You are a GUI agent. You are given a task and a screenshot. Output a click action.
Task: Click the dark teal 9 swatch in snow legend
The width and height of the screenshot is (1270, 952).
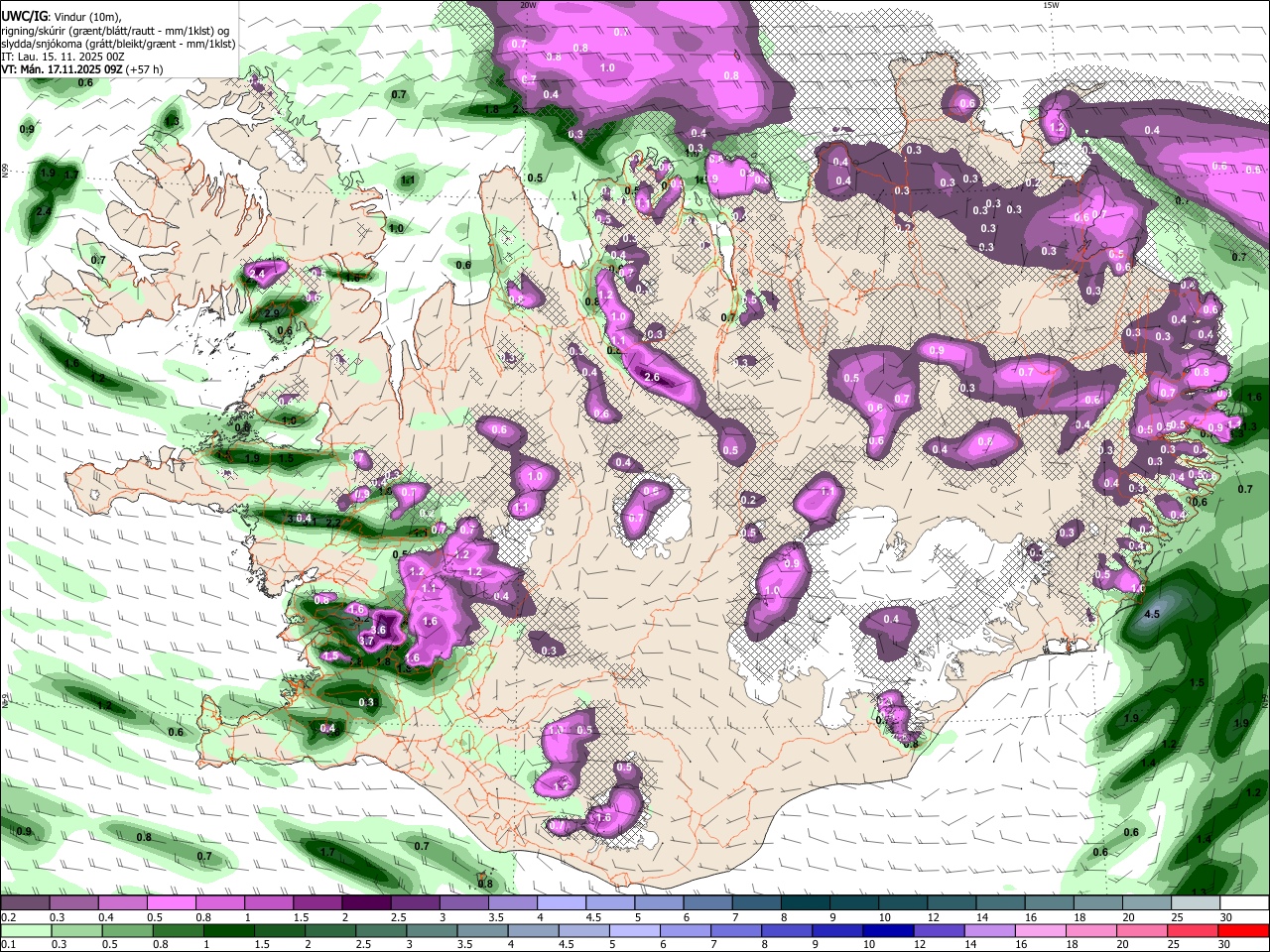[x=853, y=903]
